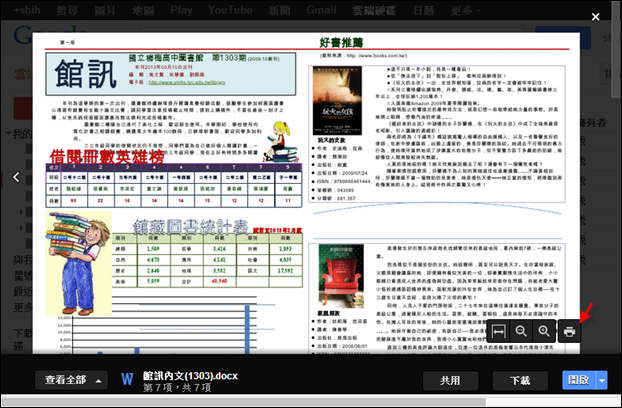Image resolution: width=622 pixels, height=408 pixels.
Task: Click the 館訊 masthead title
Action: click(x=86, y=74)
